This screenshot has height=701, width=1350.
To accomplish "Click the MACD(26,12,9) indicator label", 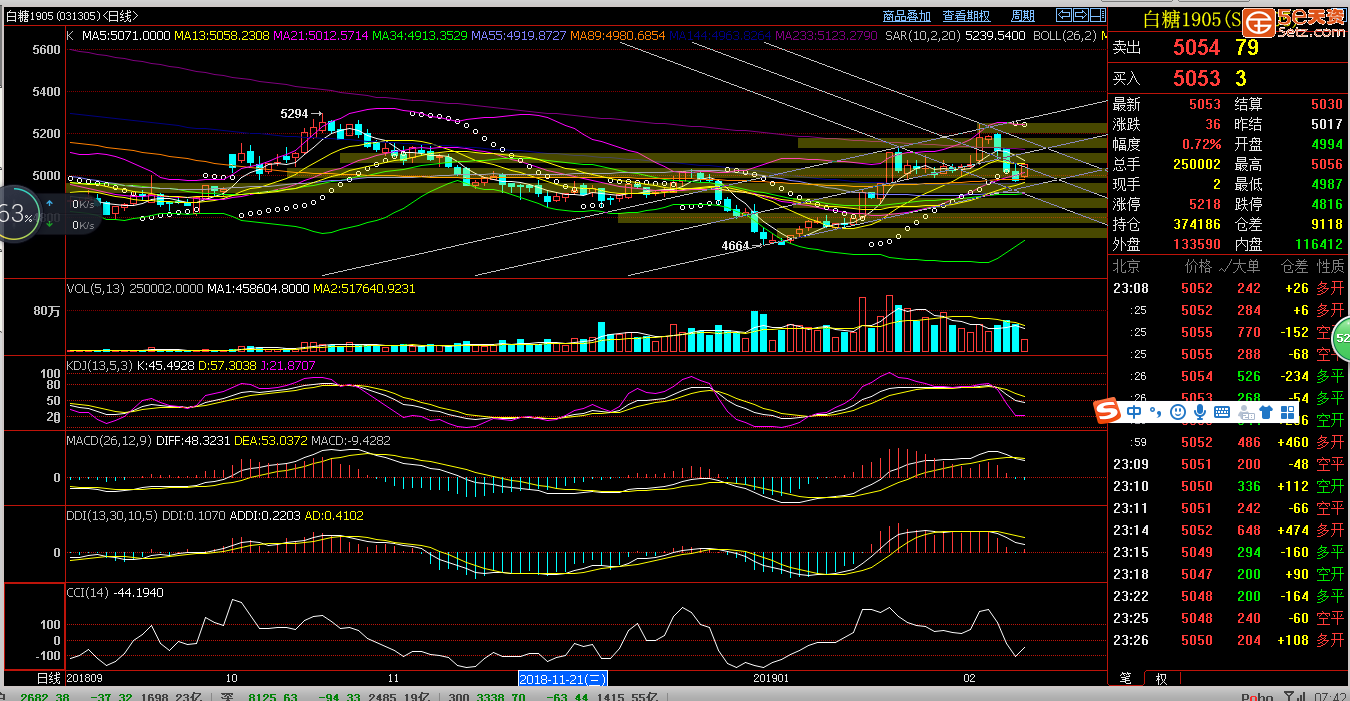I will [x=110, y=440].
